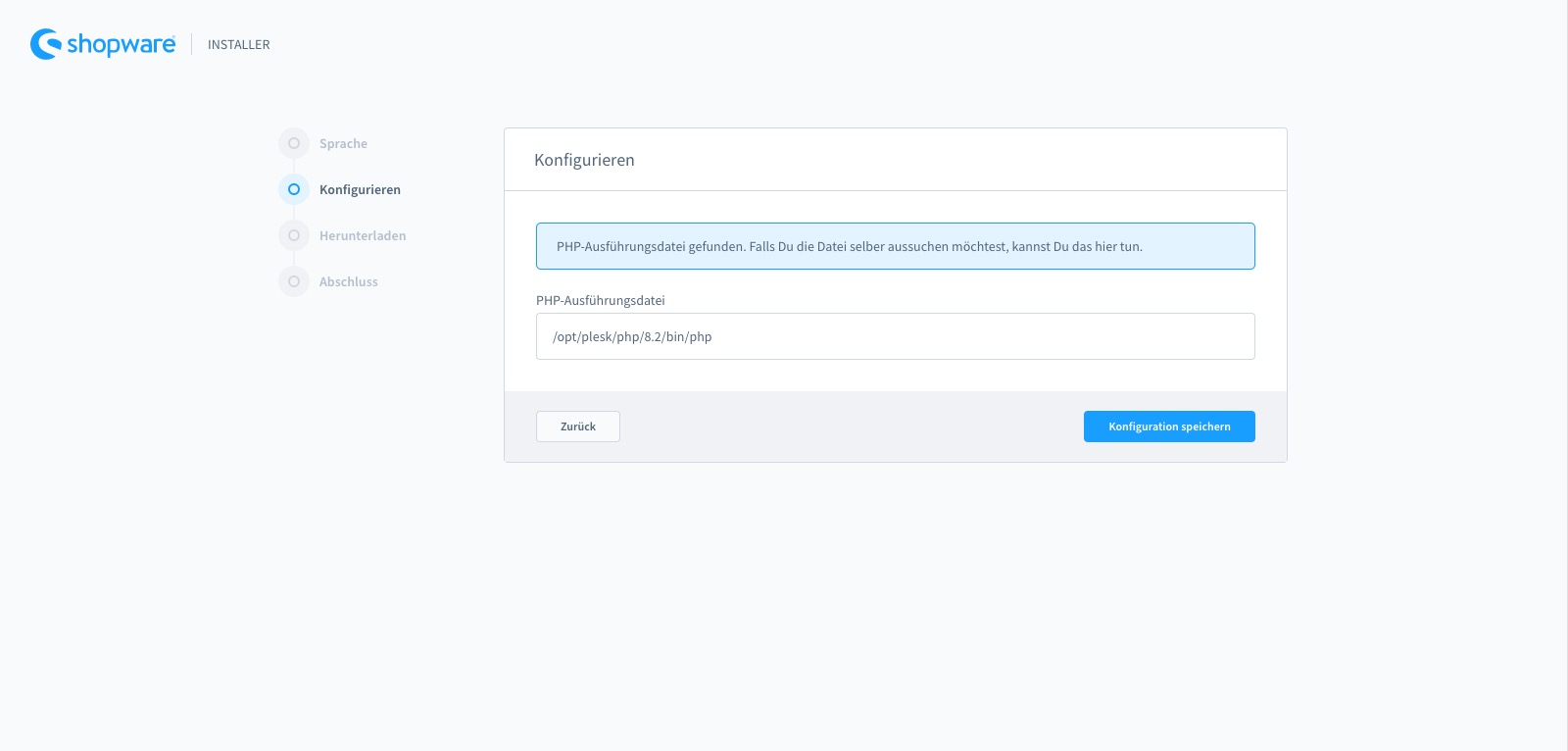
Task: Open the Abschluss step label
Action: pos(348,282)
